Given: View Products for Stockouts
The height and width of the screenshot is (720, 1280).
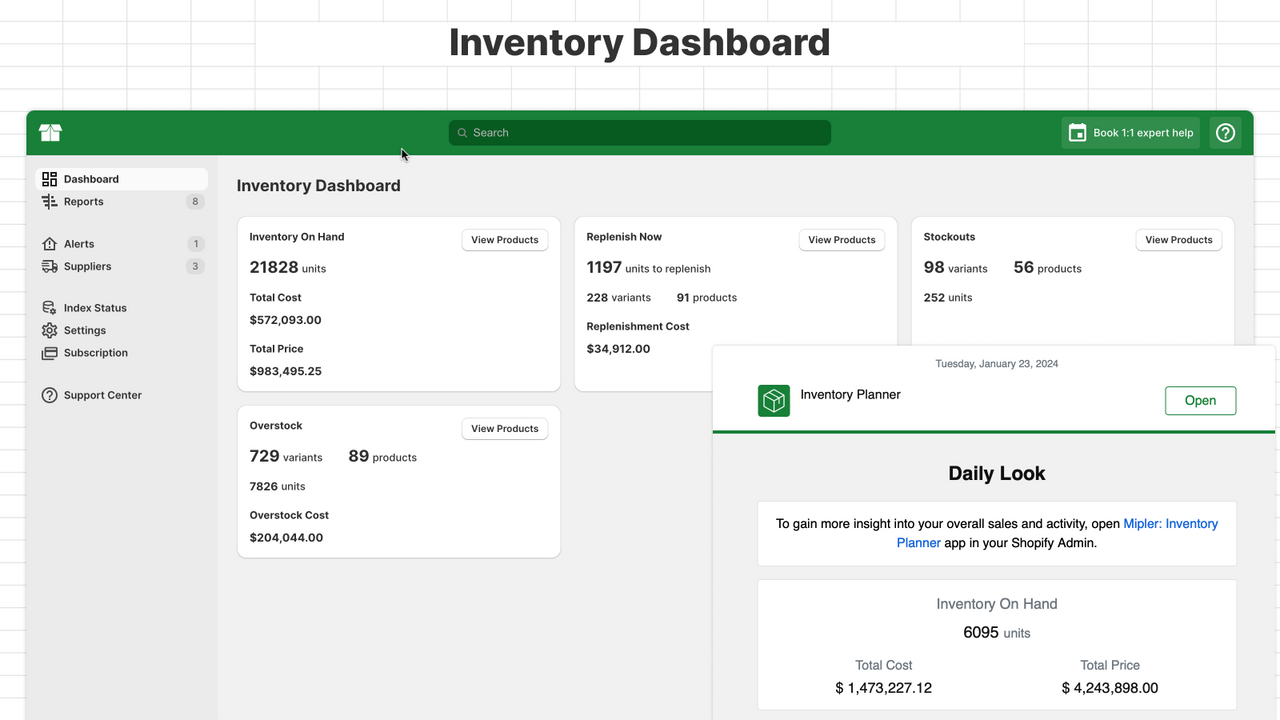Looking at the screenshot, I should (x=1179, y=240).
